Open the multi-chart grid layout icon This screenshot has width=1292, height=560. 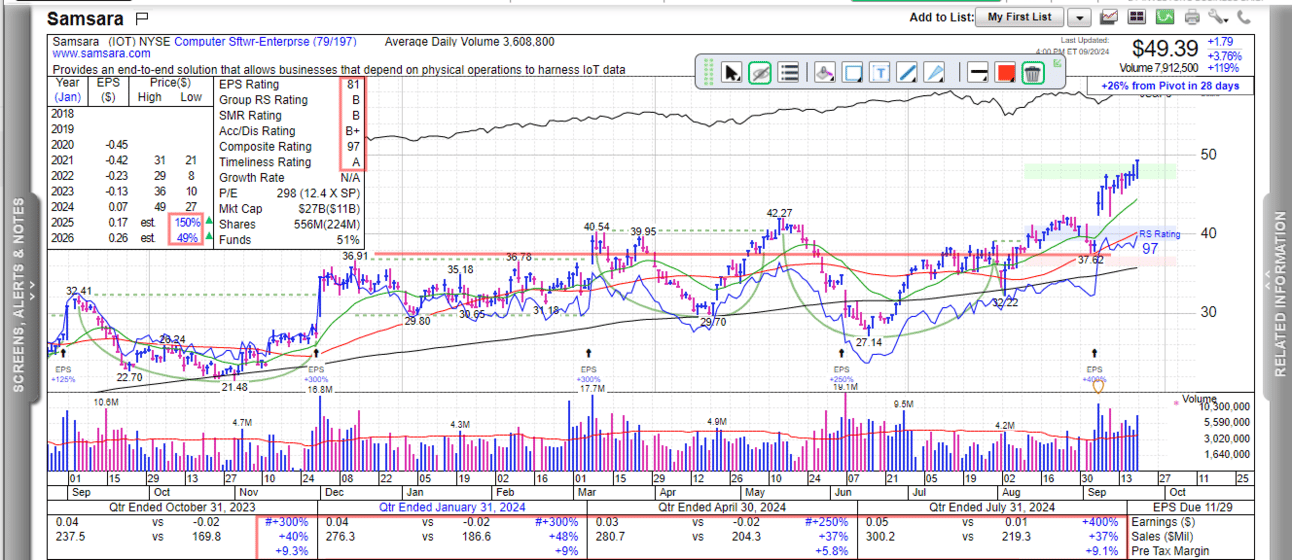coord(1137,17)
